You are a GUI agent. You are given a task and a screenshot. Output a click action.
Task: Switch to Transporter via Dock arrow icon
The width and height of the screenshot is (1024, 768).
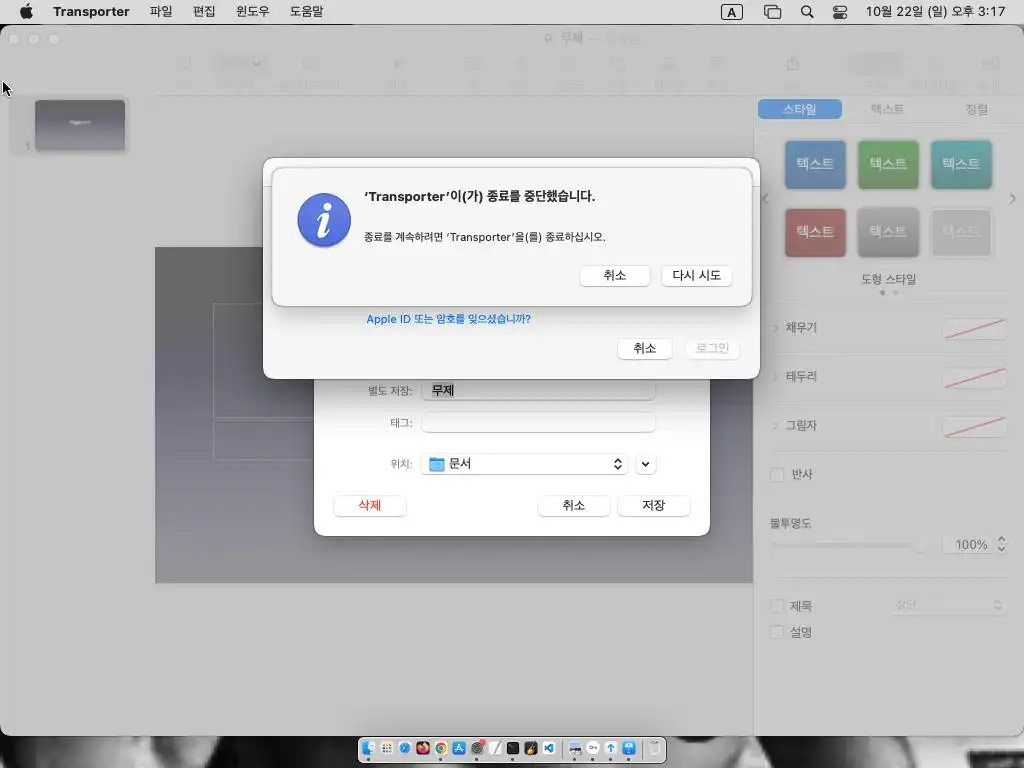(611, 748)
